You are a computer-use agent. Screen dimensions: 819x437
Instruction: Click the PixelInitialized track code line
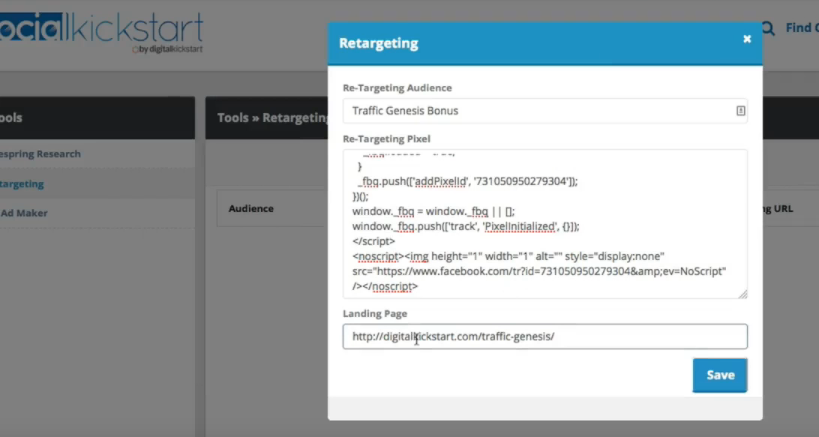click(466, 227)
